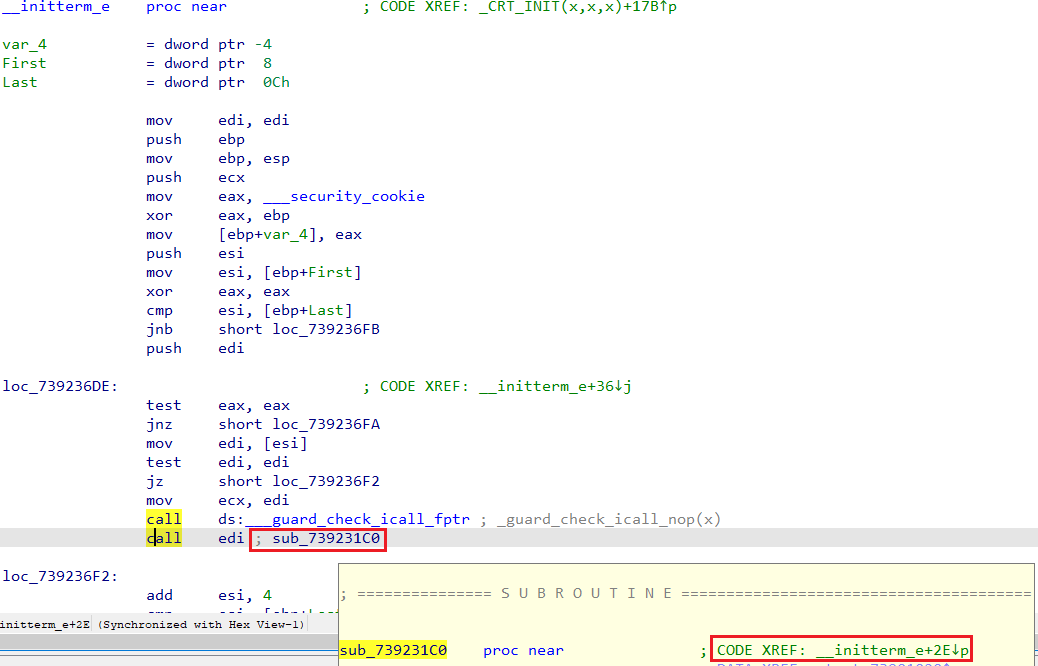1038x666 pixels.
Task: Select the 'push edi' instruction
Action: click(195, 349)
